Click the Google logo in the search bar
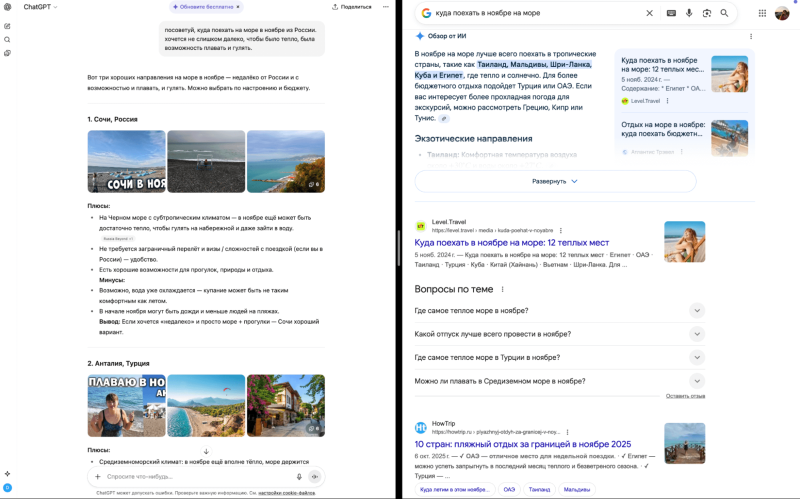 click(426, 13)
